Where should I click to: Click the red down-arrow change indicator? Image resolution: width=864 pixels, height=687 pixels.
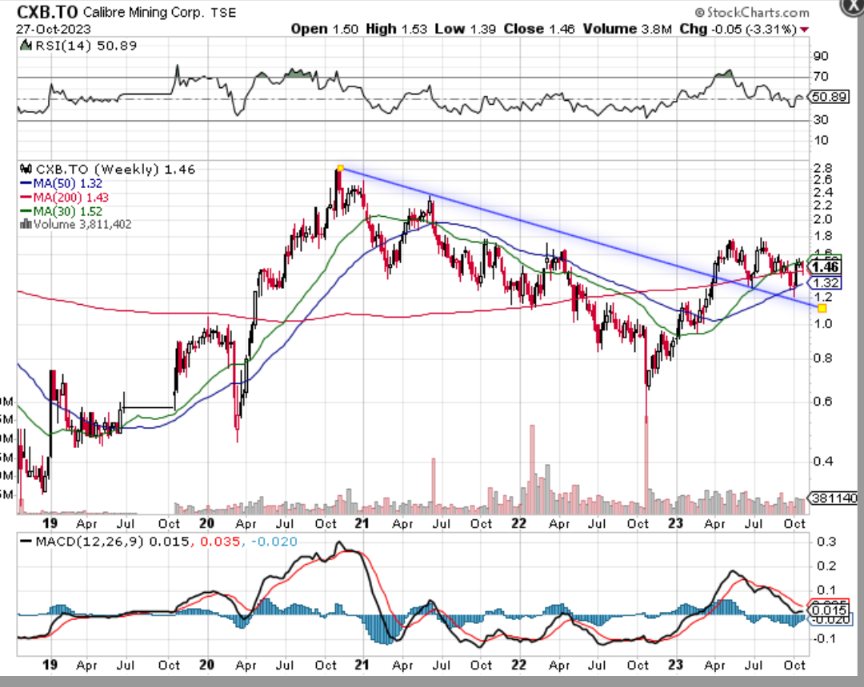(805, 30)
